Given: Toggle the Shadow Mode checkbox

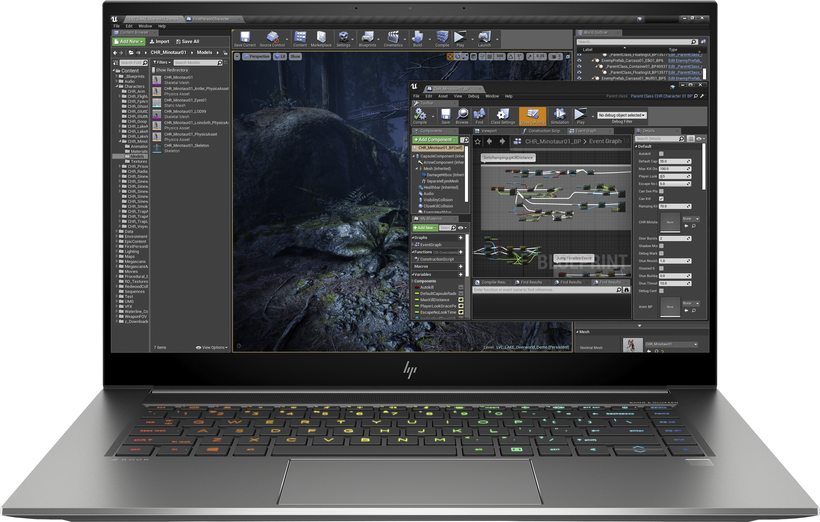Looking at the screenshot, I should (x=661, y=246).
